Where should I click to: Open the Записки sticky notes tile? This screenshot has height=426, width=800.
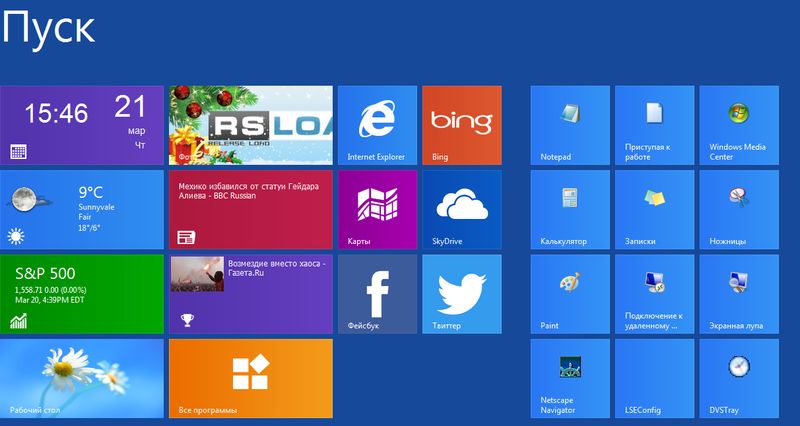[655, 210]
